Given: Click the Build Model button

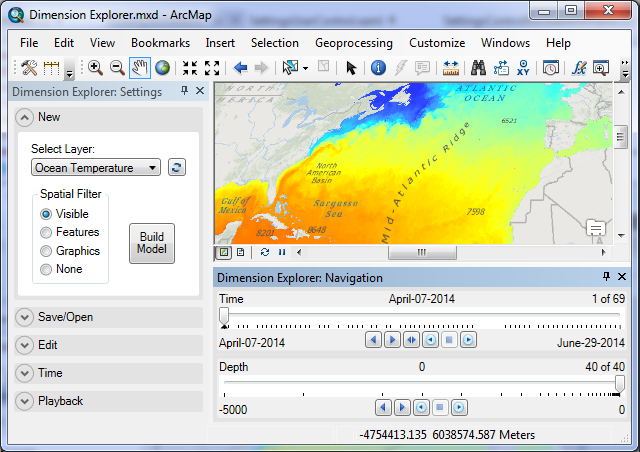Looking at the screenshot, I should point(152,243).
